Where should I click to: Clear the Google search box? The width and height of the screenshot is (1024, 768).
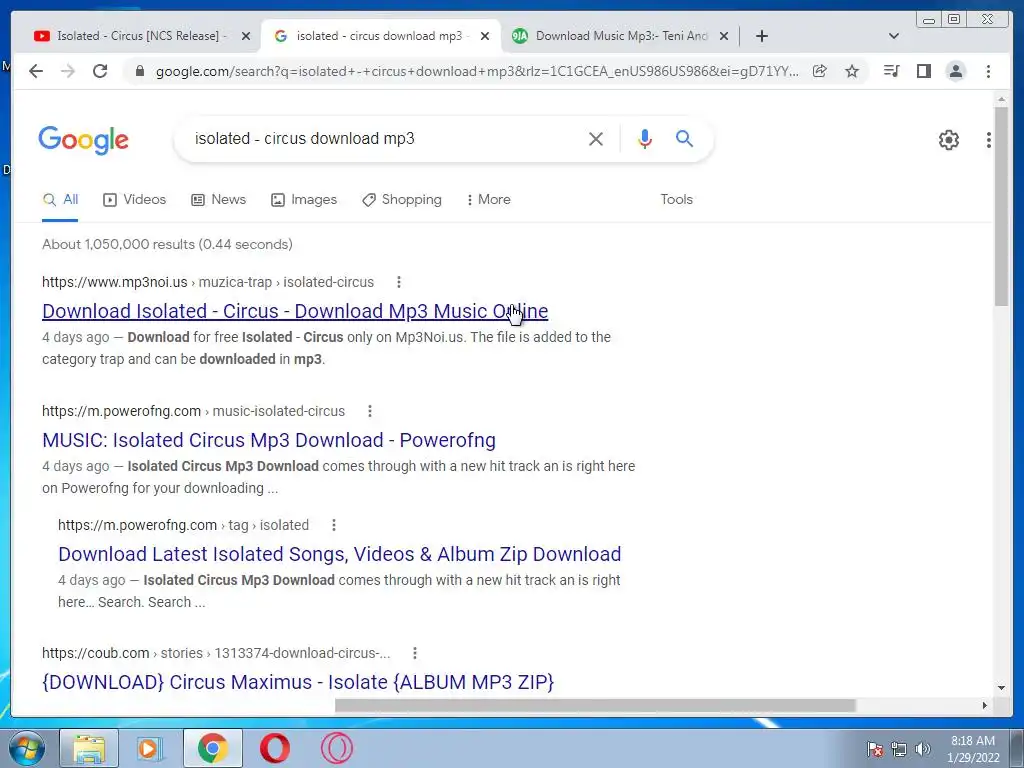[x=596, y=138]
